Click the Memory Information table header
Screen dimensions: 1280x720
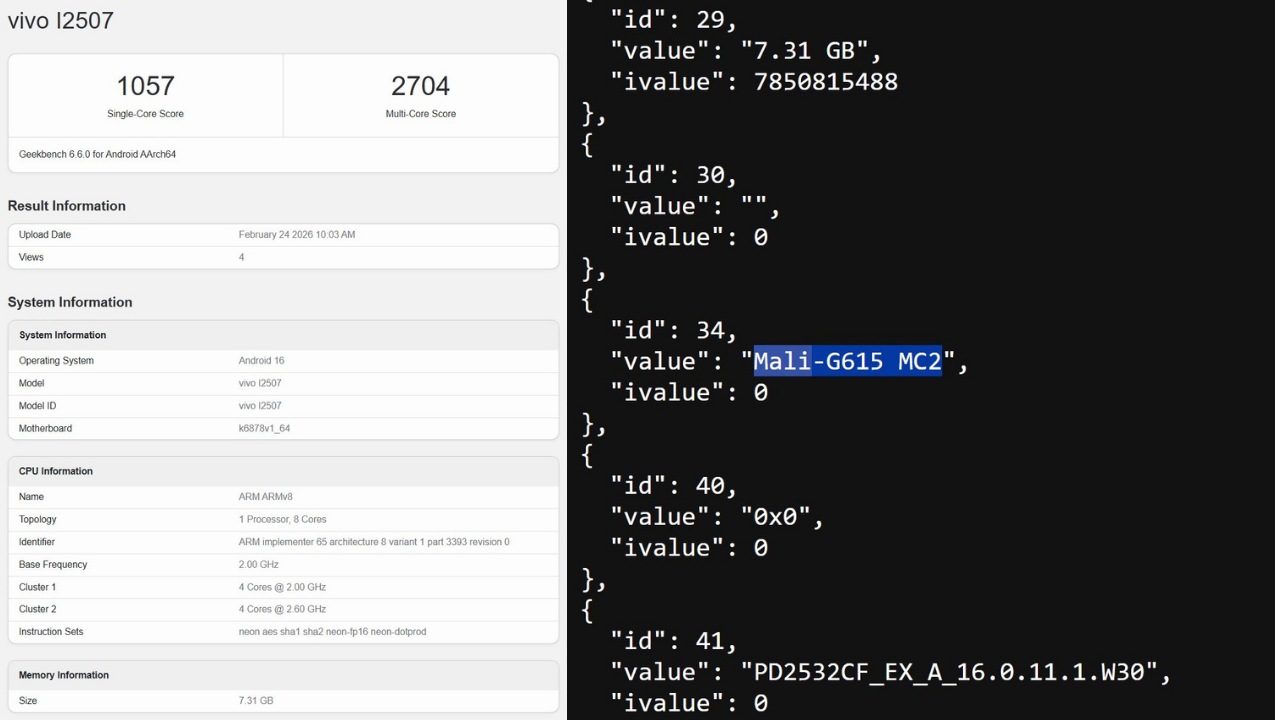(x=62, y=675)
